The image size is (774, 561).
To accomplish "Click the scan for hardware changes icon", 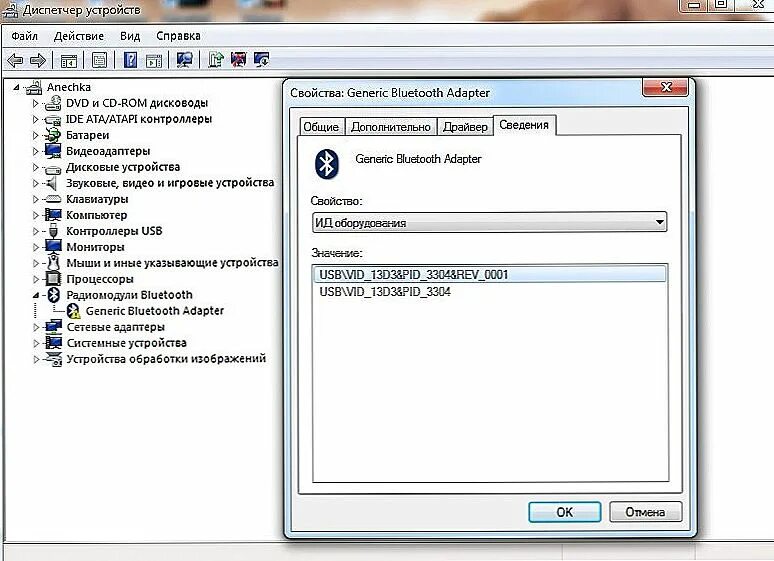I will 185,60.
